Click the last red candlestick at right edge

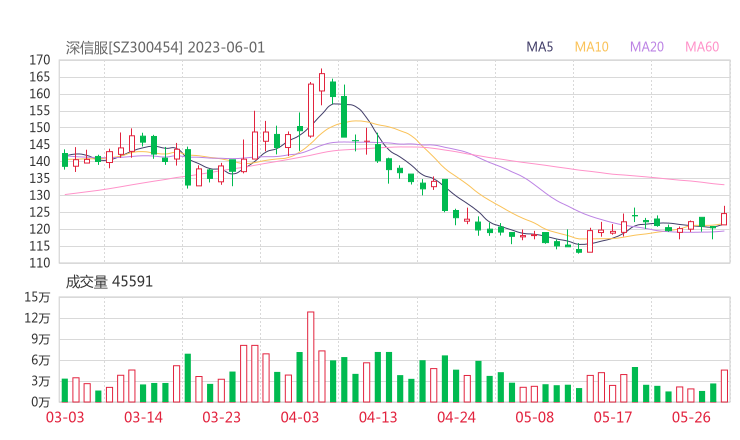[724, 218]
